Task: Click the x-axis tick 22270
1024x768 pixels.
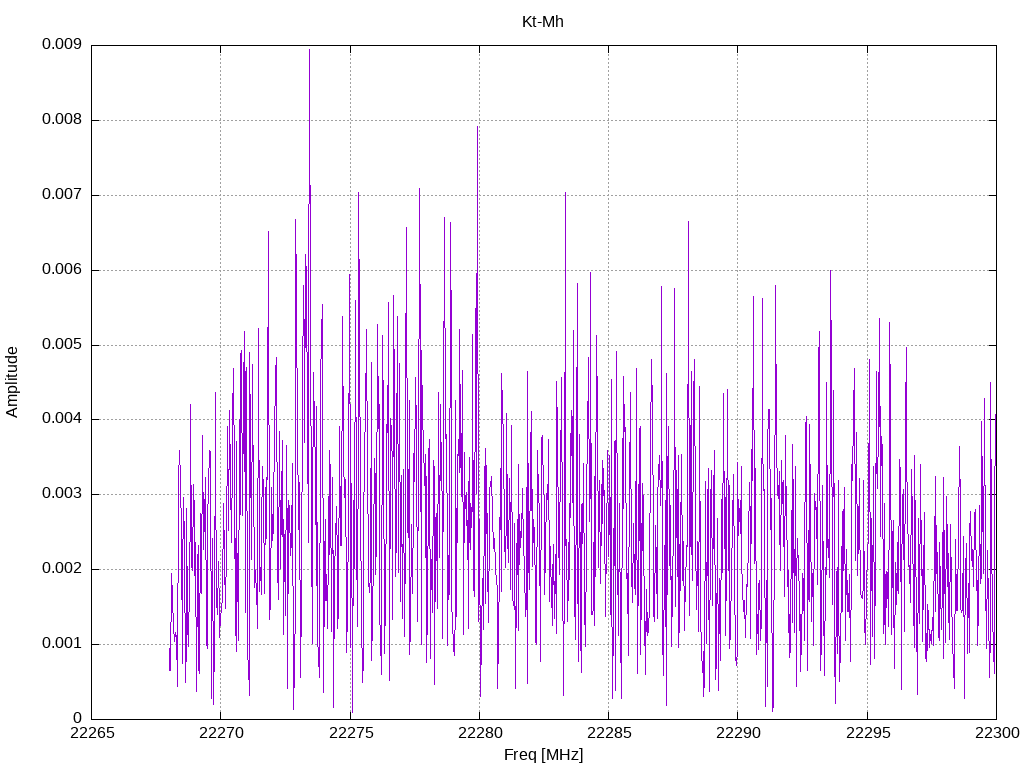Action: [x=221, y=733]
